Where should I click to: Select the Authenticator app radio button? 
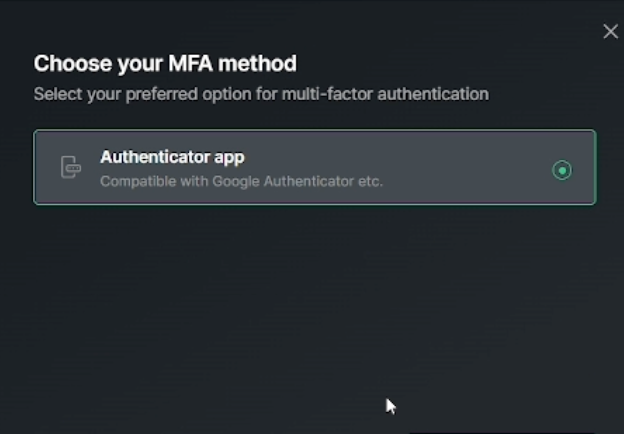coord(562,171)
